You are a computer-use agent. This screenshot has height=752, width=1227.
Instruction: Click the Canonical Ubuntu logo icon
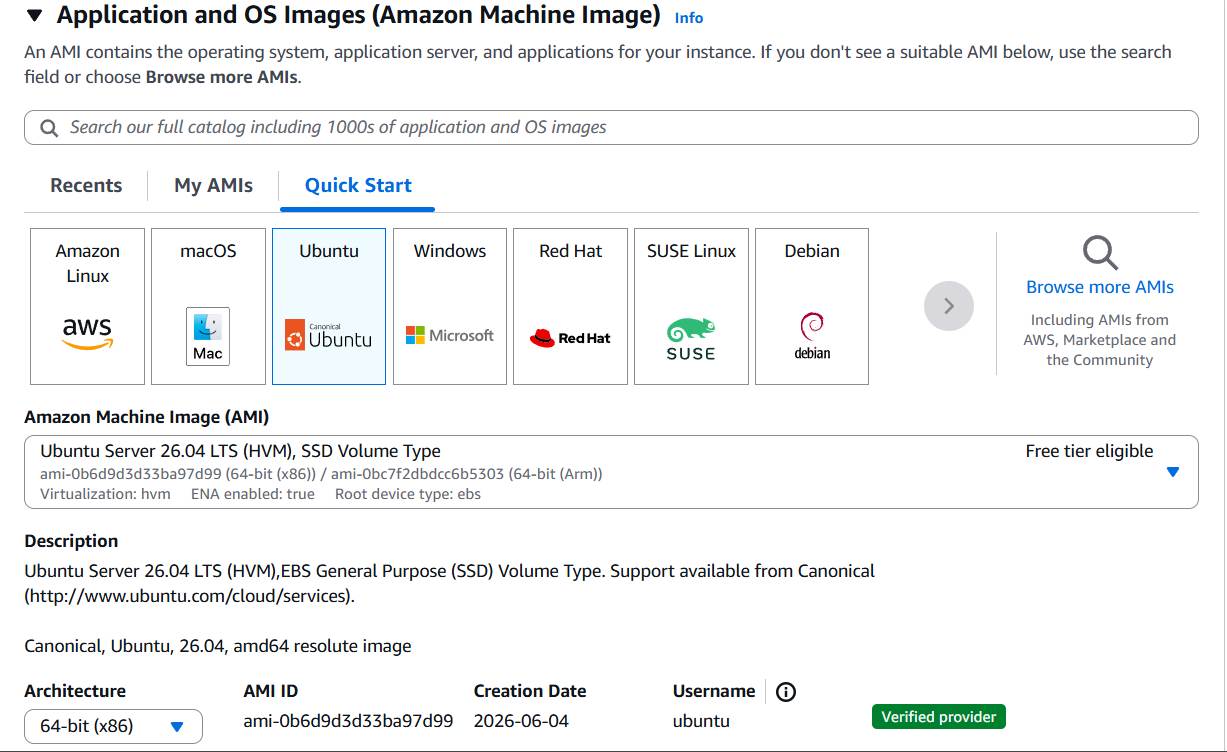tap(328, 336)
